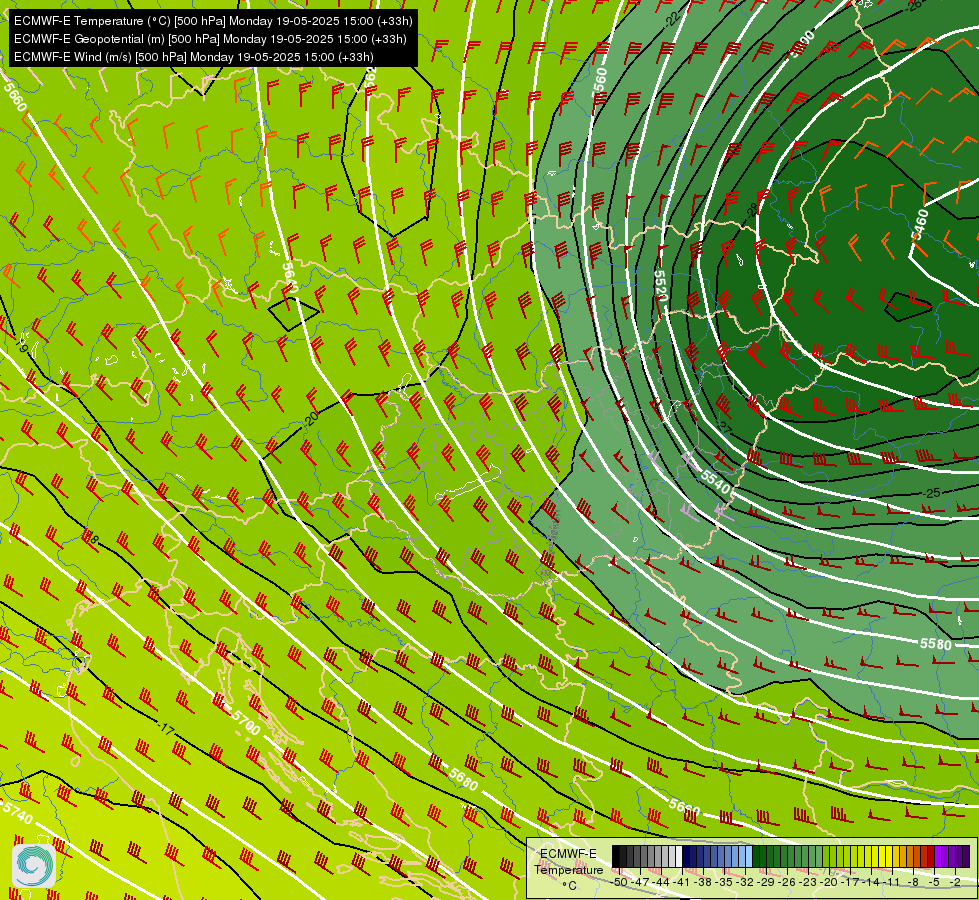Click the -50 tick on temperature legend
The image size is (979, 900).
[x=620, y=882]
